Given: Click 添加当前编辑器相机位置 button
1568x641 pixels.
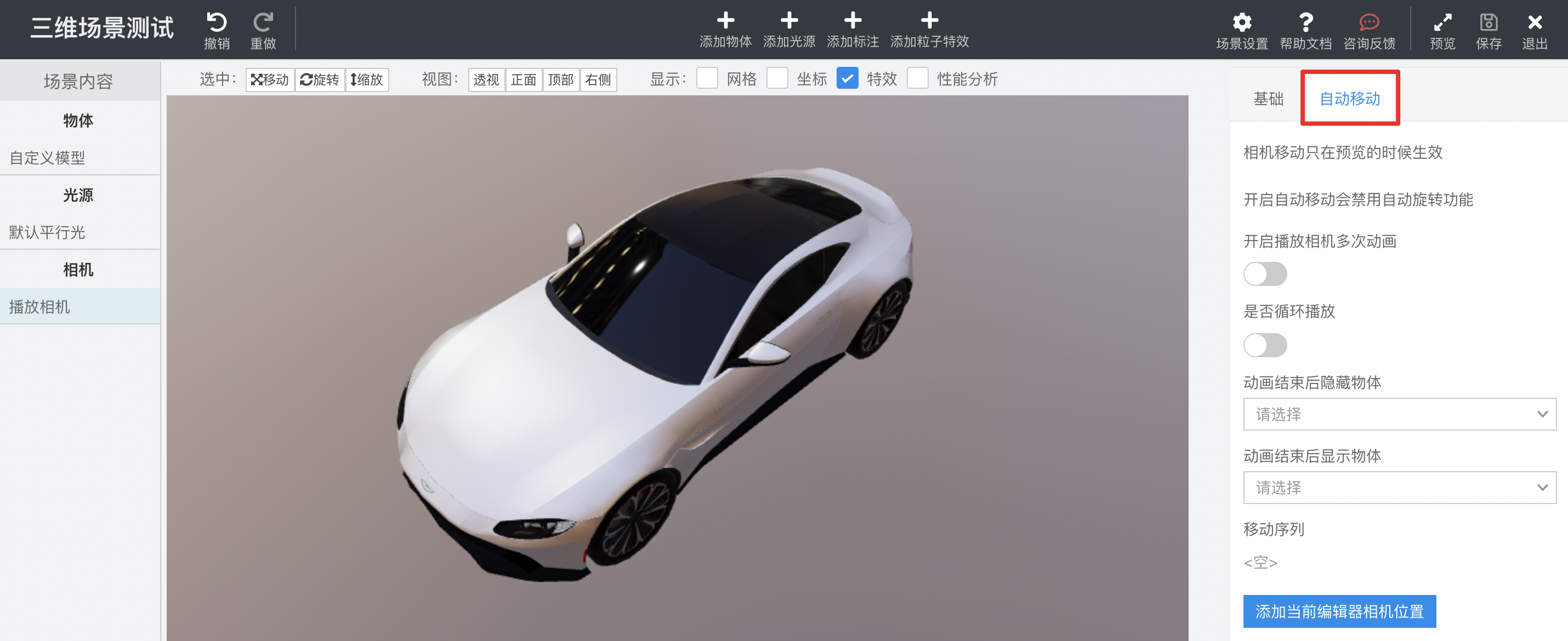Looking at the screenshot, I should (1339, 611).
